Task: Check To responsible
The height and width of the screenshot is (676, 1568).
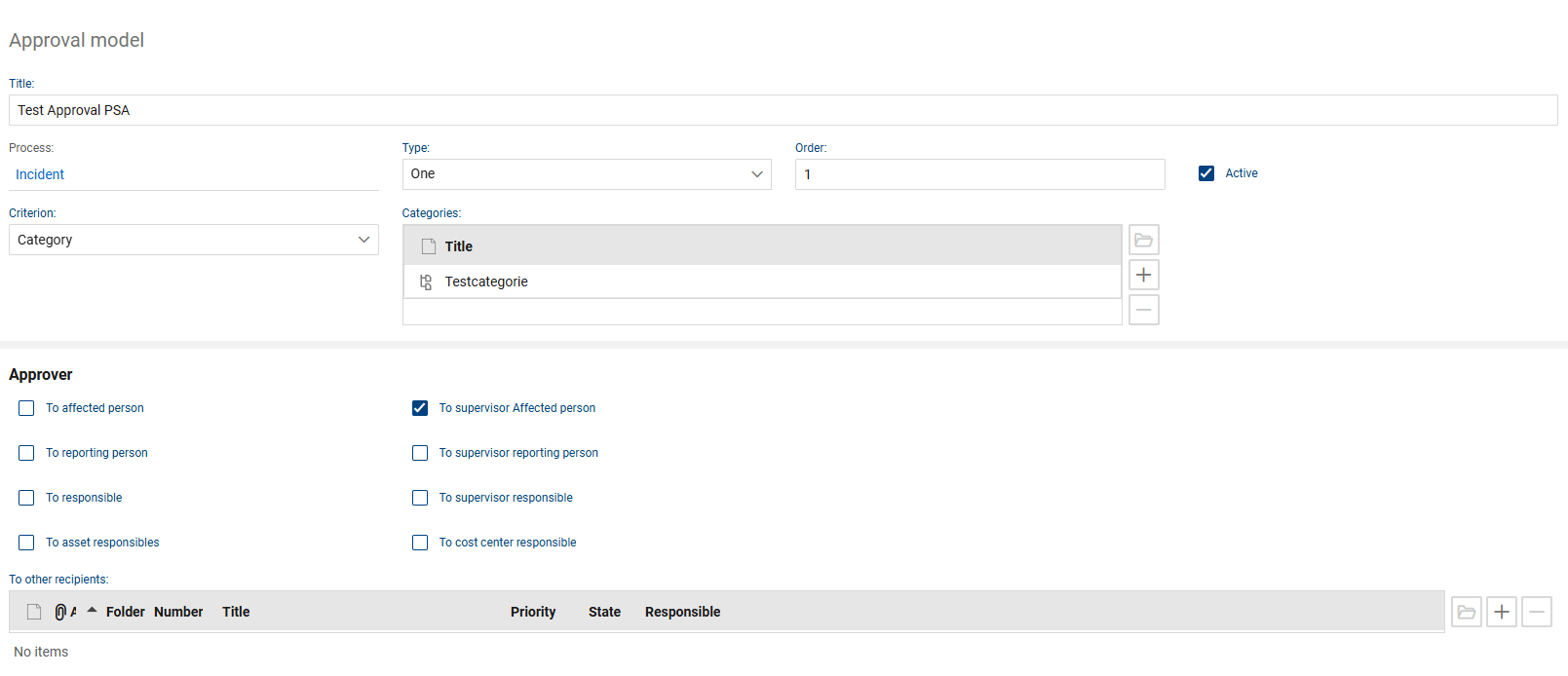Action: click(26, 498)
